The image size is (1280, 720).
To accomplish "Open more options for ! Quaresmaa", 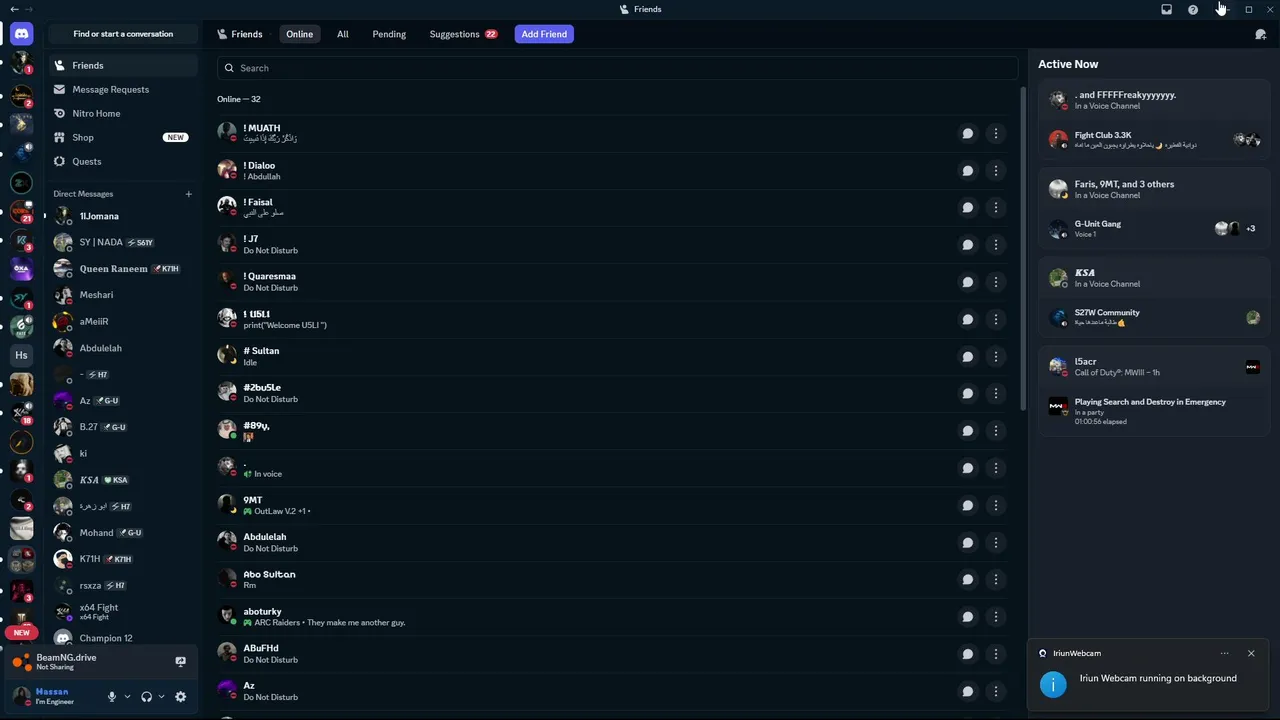I will [x=995, y=282].
